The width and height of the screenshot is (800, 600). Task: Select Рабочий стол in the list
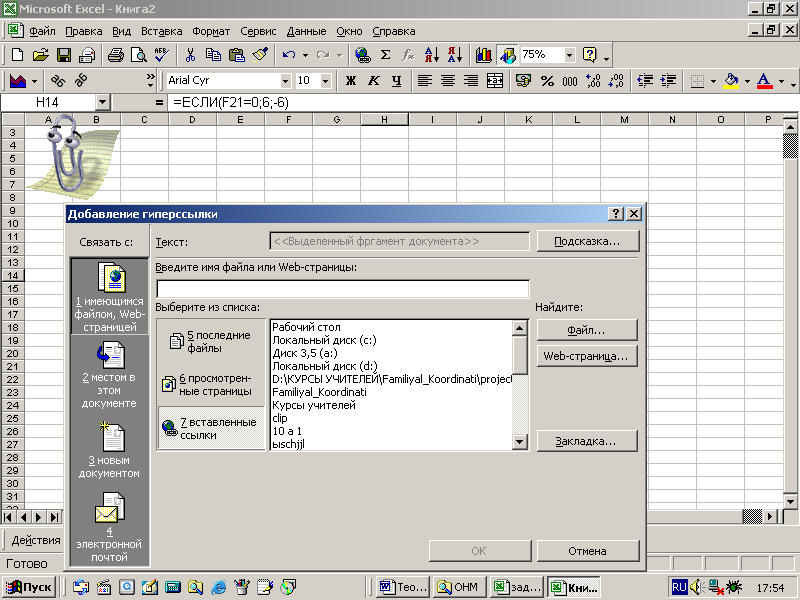[x=306, y=327]
